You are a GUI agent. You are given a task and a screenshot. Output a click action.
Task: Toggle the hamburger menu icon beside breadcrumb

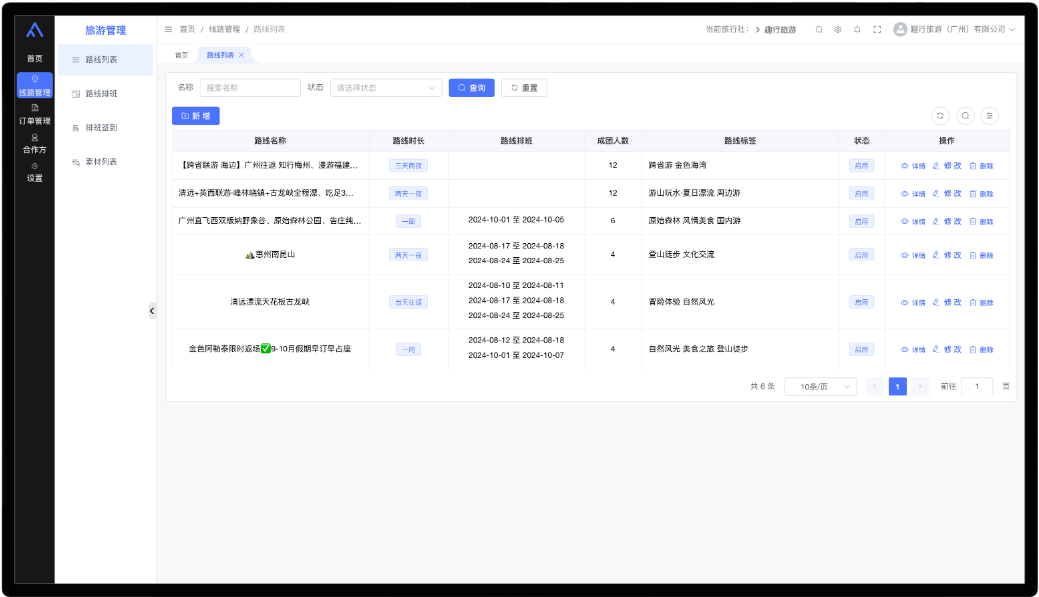point(168,30)
